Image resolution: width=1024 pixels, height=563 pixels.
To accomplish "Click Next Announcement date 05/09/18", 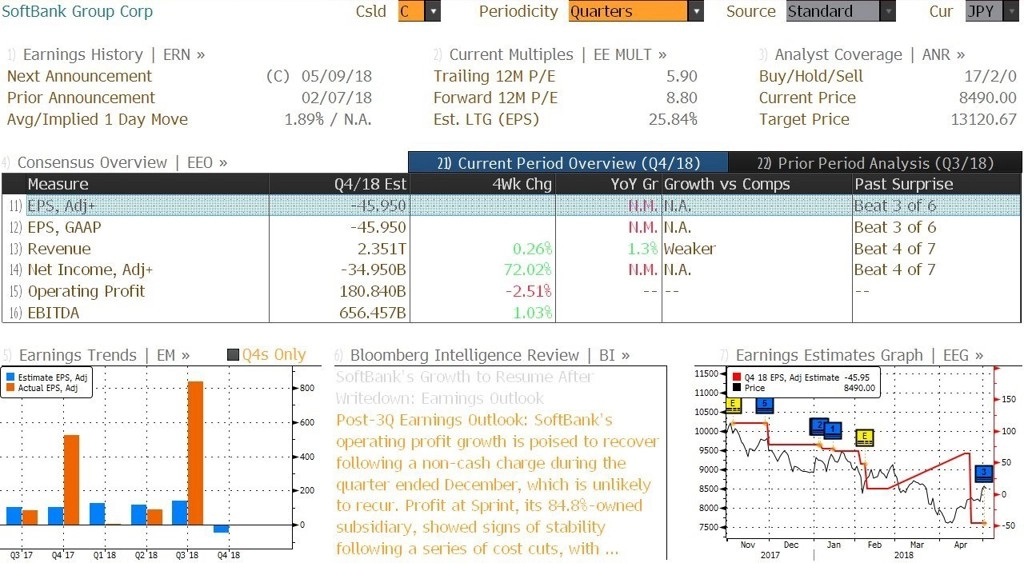I will pos(336,76).
